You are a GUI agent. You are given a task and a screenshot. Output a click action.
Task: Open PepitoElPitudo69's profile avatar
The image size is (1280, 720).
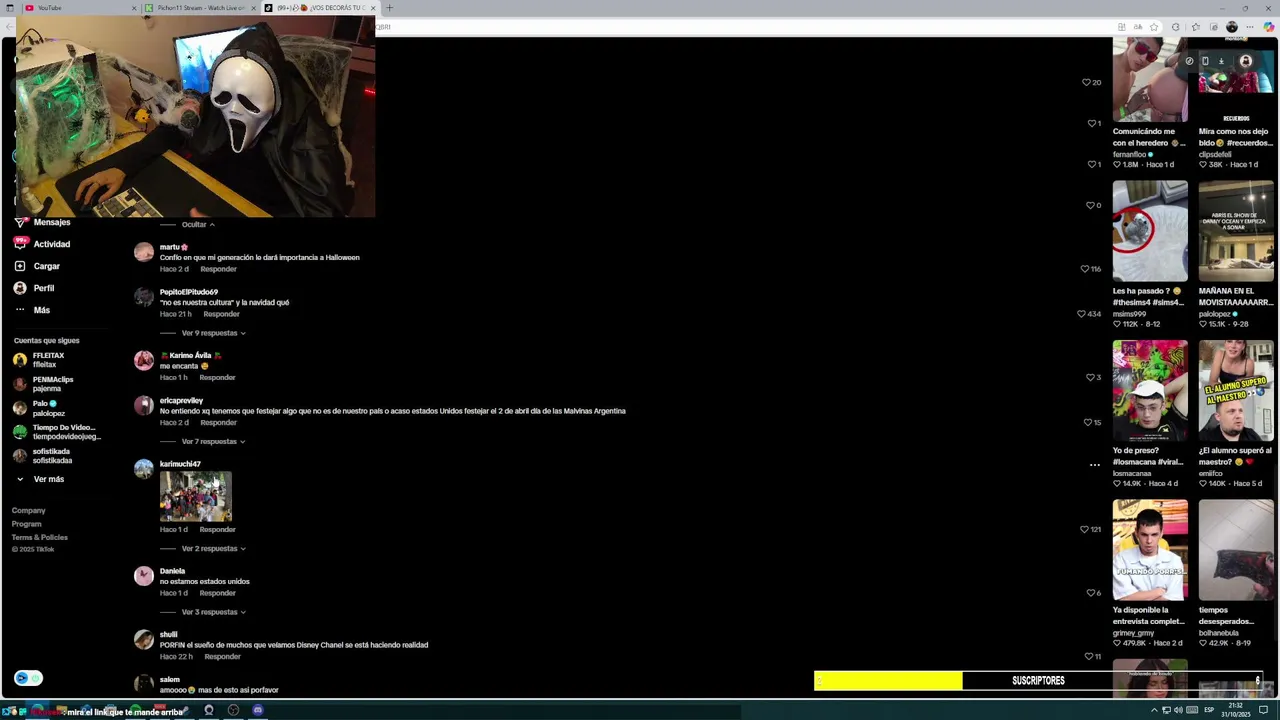pyautogui.click(x=144, y=297)
